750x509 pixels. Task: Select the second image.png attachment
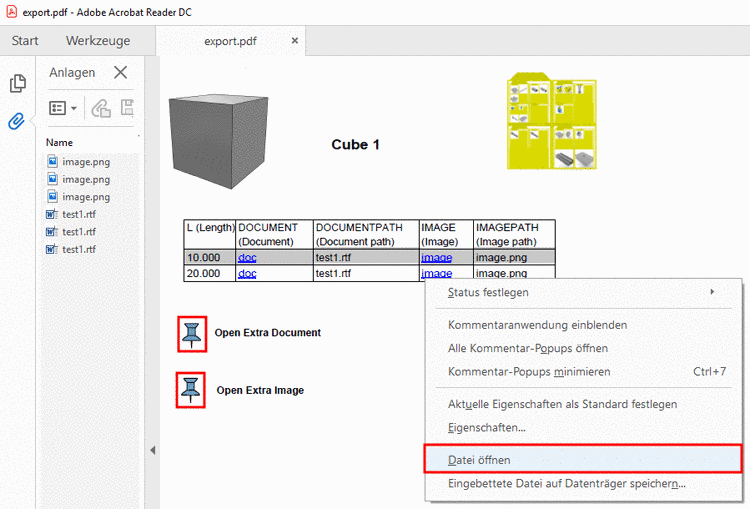[x=78, y=179]
